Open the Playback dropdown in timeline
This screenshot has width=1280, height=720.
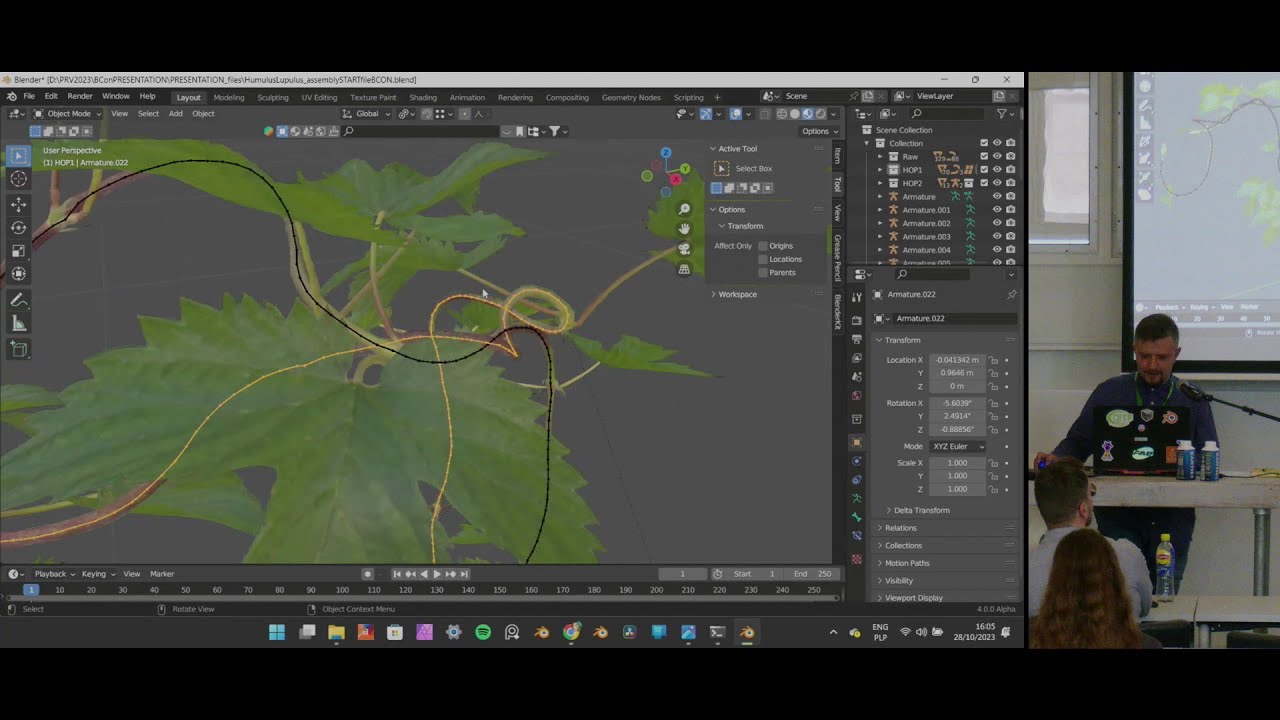[54, 574]
